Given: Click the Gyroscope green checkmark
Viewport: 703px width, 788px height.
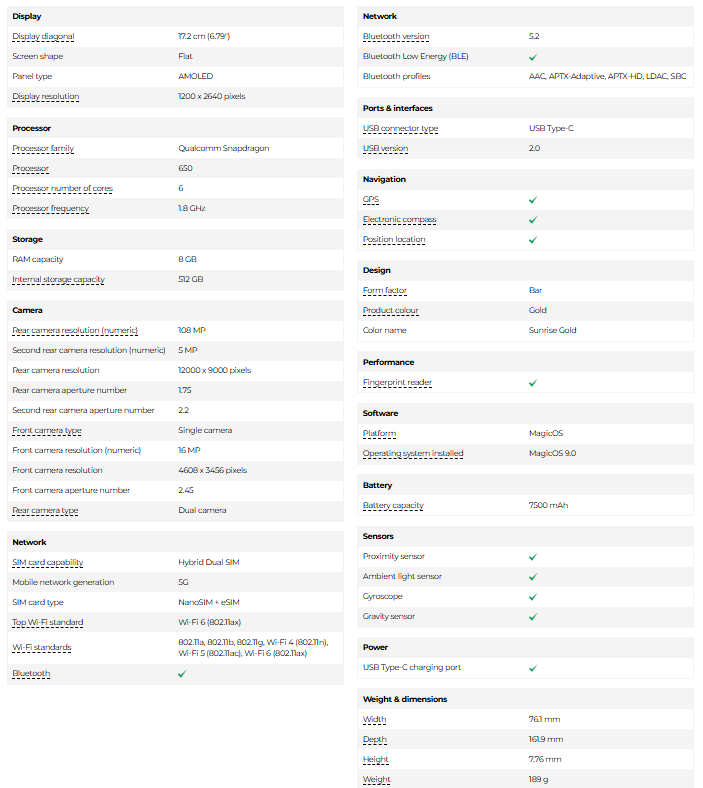Looking at the screenshot, I should 533,597.
